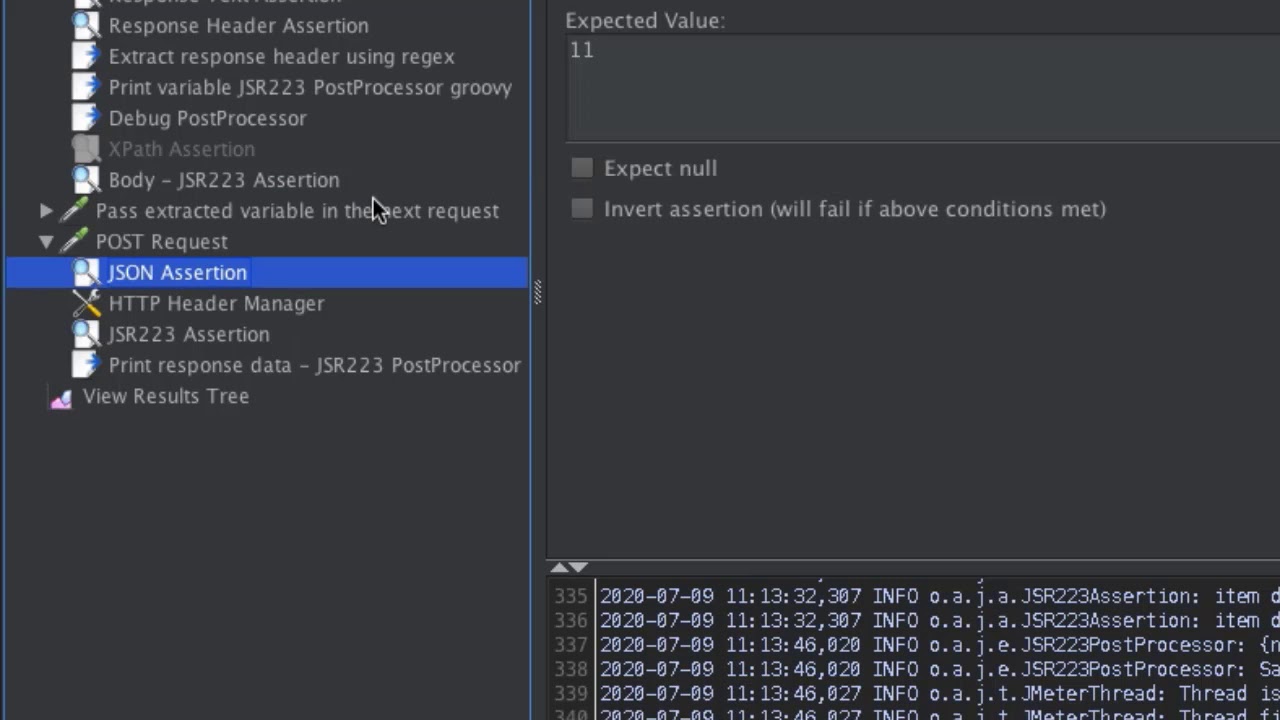The width and height of the screenshot is (1280, 720).
Task: Select the POST Request sampler
Action: [161, 242]
